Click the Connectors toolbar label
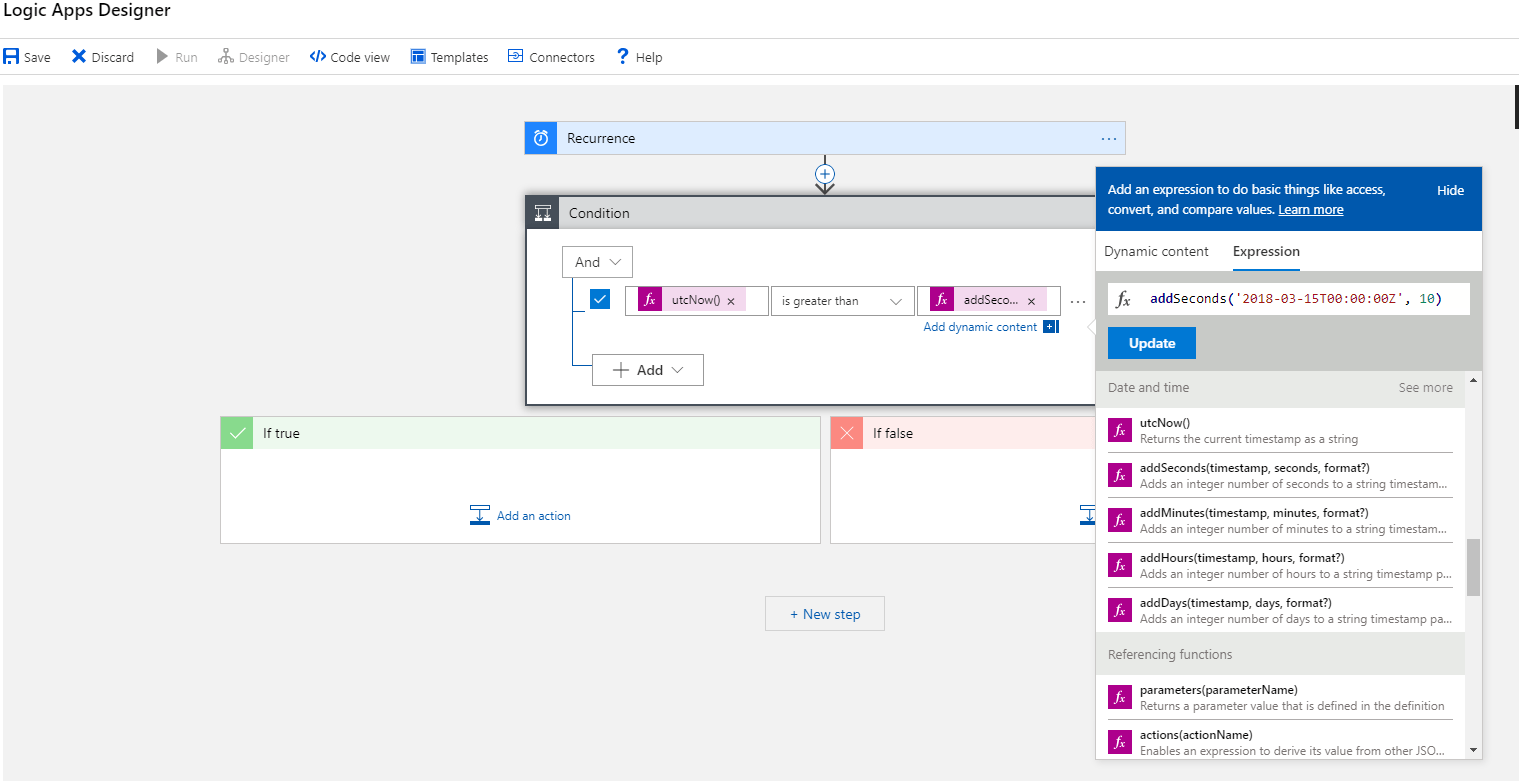The width and height of the screenshot is (1519, 781). 562,58
